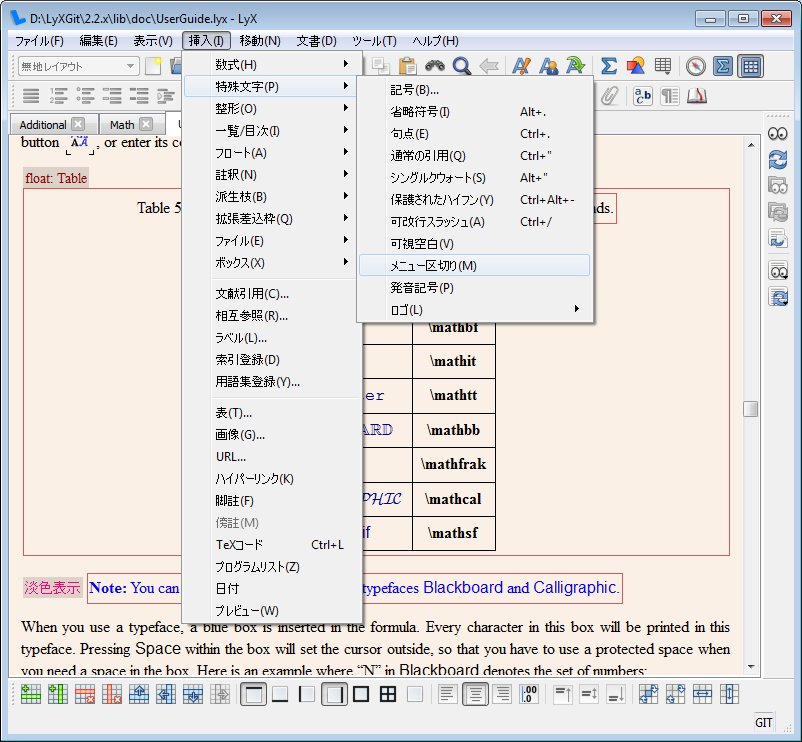Screen dimensions: 802x742
Task: Move table row down icon
Action: tap(193, 694)
